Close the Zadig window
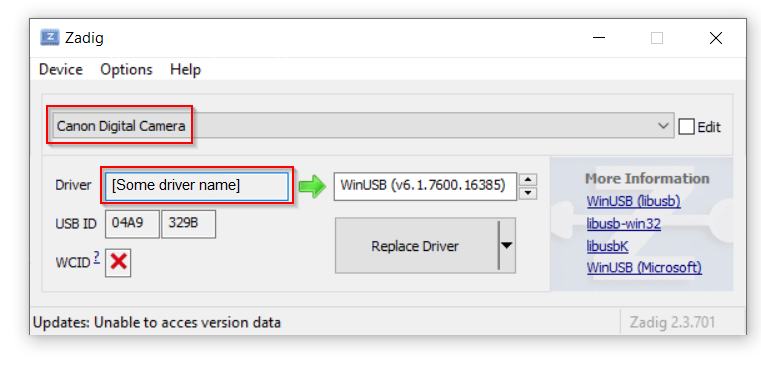The image size is (761, 369). (x=716, y=37)
